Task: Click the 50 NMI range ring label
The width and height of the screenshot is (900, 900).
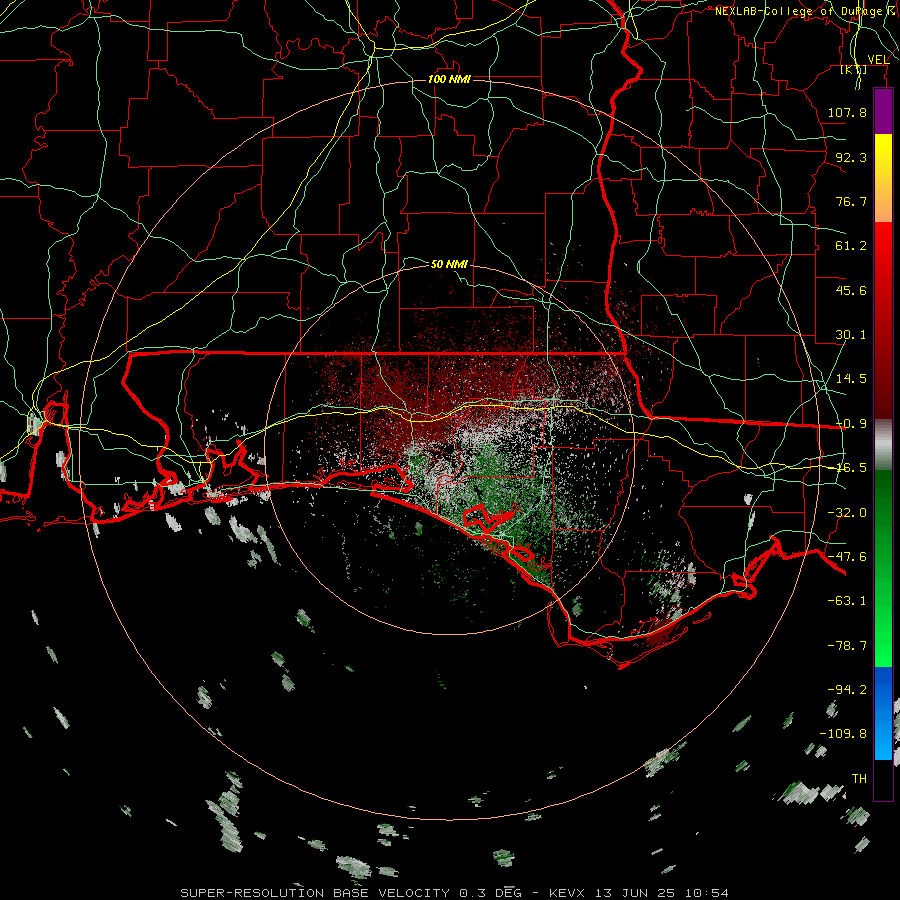Action: coord(449,264)
